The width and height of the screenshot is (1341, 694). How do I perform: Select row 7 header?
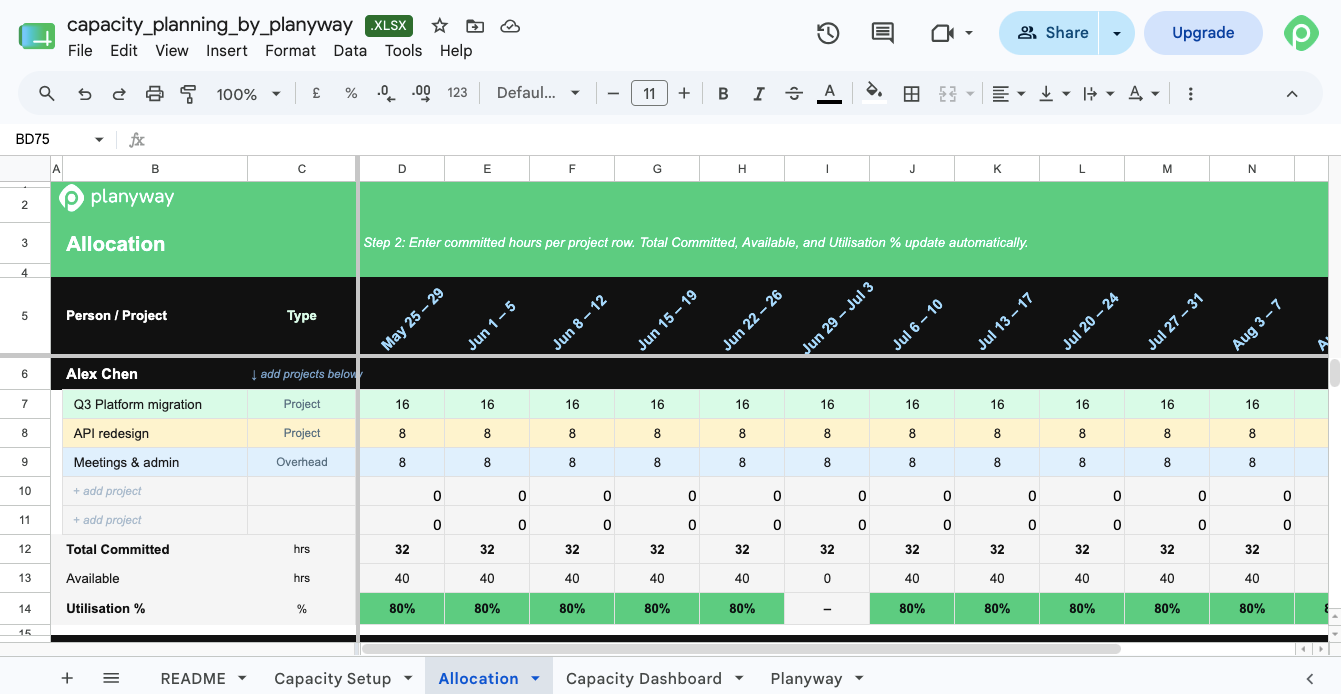pyautogui.click(x=25, y=404)
